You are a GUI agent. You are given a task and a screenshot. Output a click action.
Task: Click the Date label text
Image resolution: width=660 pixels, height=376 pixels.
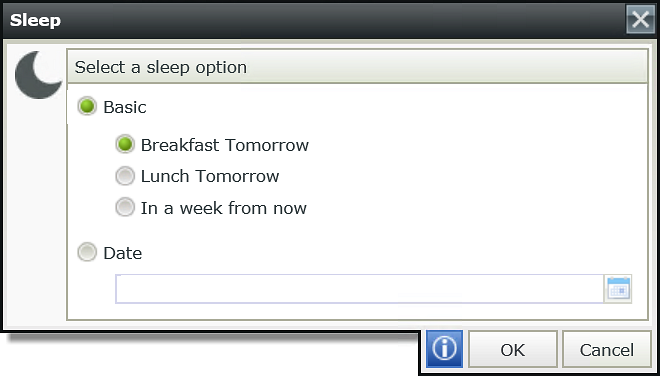(x=123, y=253)
